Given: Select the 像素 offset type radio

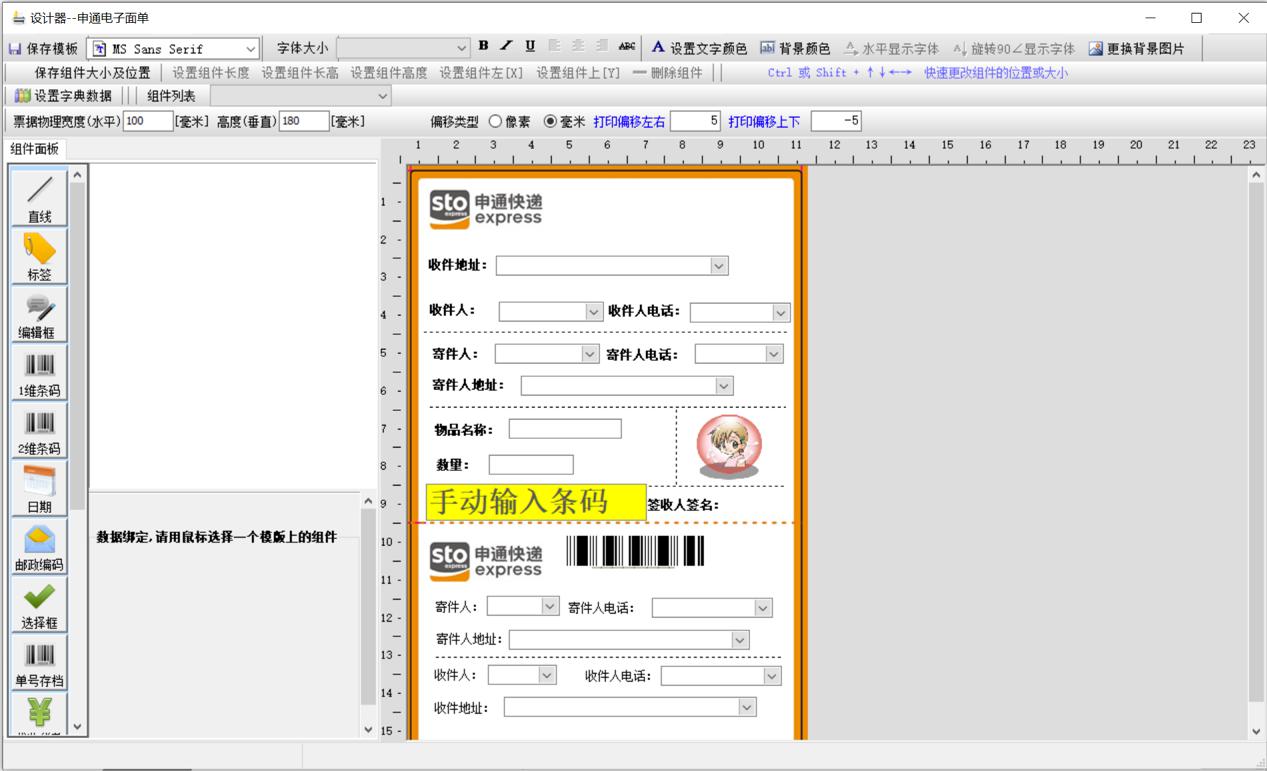Looking at the screenshot, I should pos(496,122).
